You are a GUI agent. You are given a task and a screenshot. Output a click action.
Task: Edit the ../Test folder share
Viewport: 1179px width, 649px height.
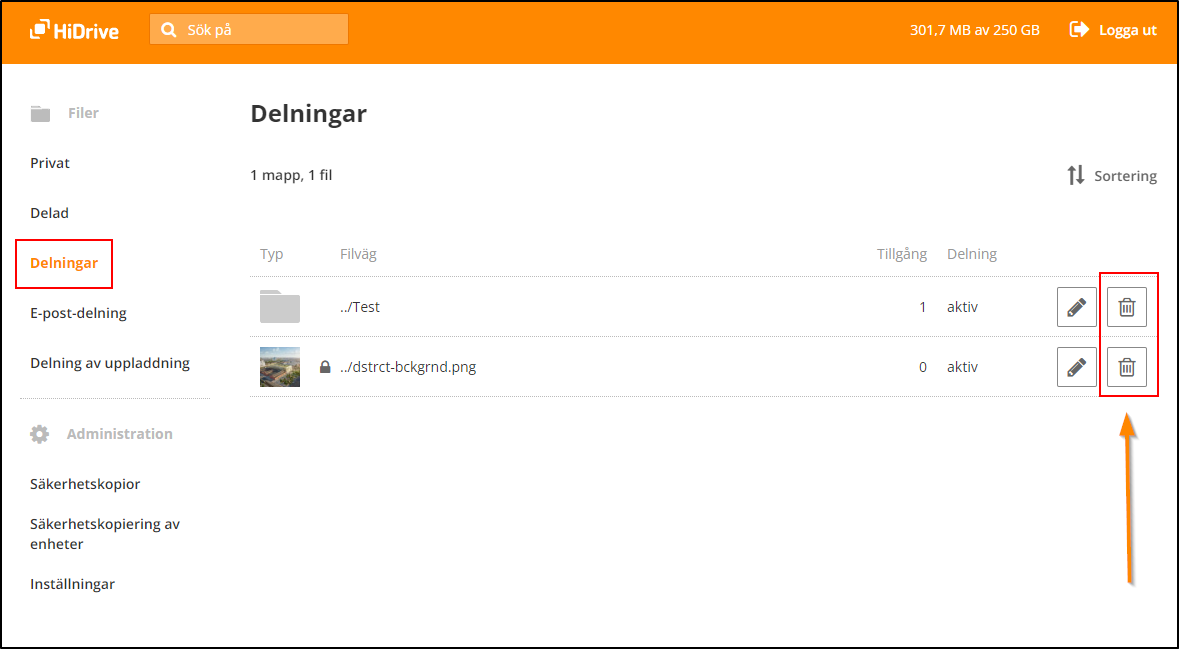(1076, 307)
